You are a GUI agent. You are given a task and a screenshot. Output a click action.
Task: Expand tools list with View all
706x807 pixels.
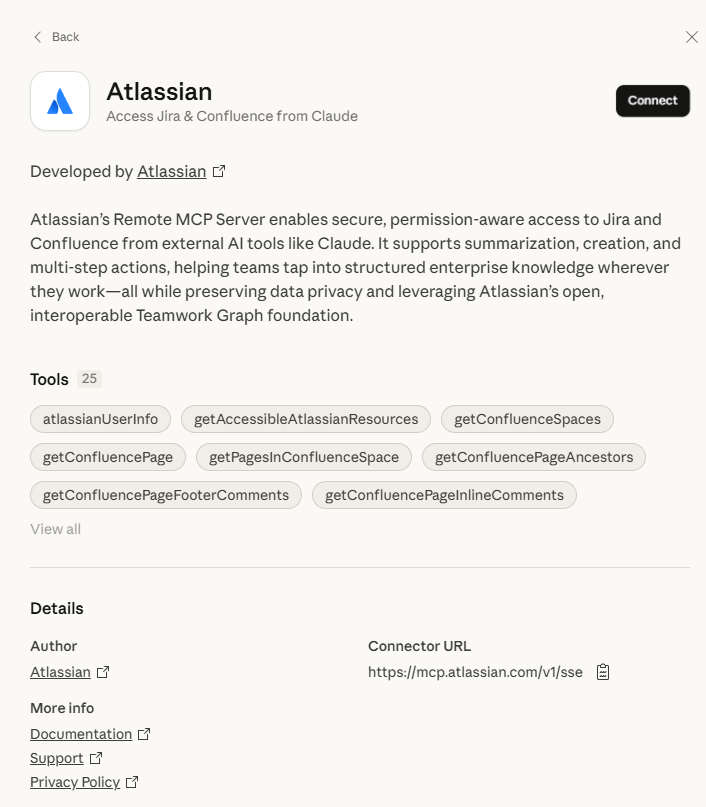coord(55,529)
